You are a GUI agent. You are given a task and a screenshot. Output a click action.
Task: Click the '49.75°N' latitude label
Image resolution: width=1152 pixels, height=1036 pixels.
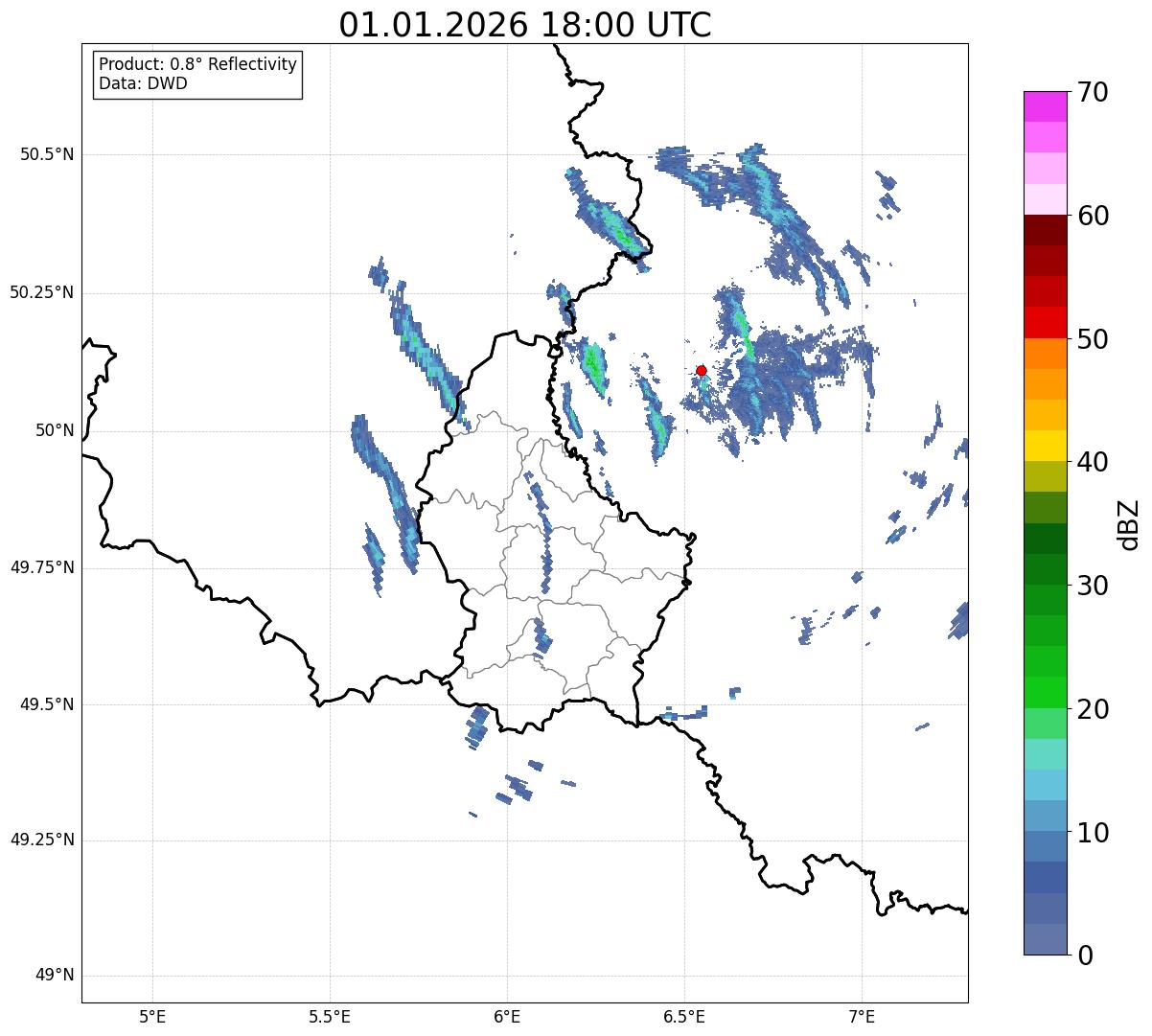pos(41,567)
